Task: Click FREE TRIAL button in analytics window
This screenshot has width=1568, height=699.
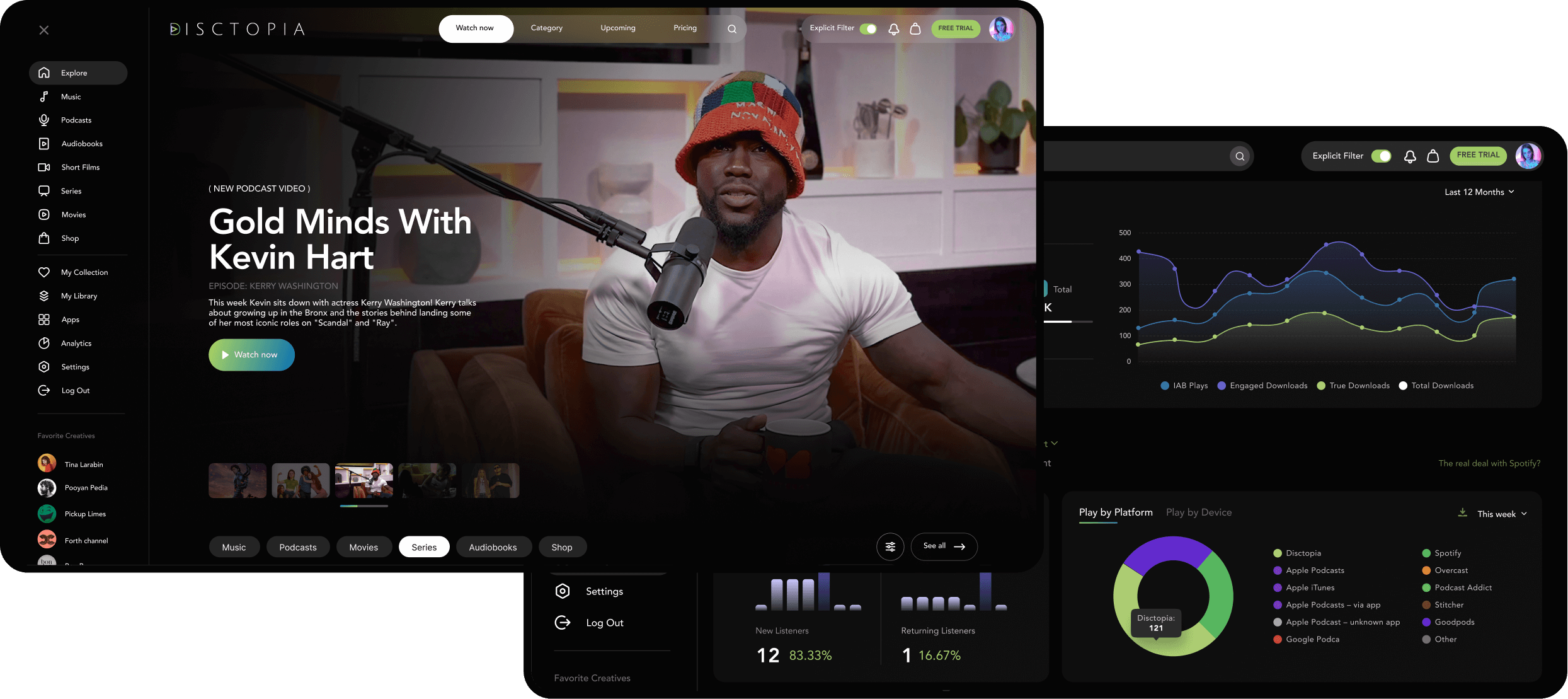Action: pos(1478,156)
